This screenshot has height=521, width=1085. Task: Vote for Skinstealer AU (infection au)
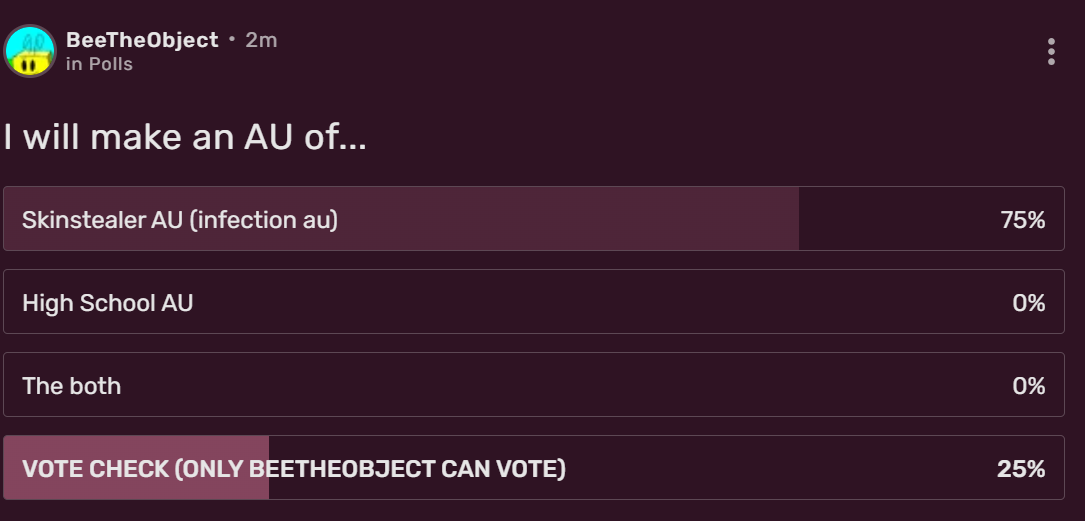pos(180,219)
